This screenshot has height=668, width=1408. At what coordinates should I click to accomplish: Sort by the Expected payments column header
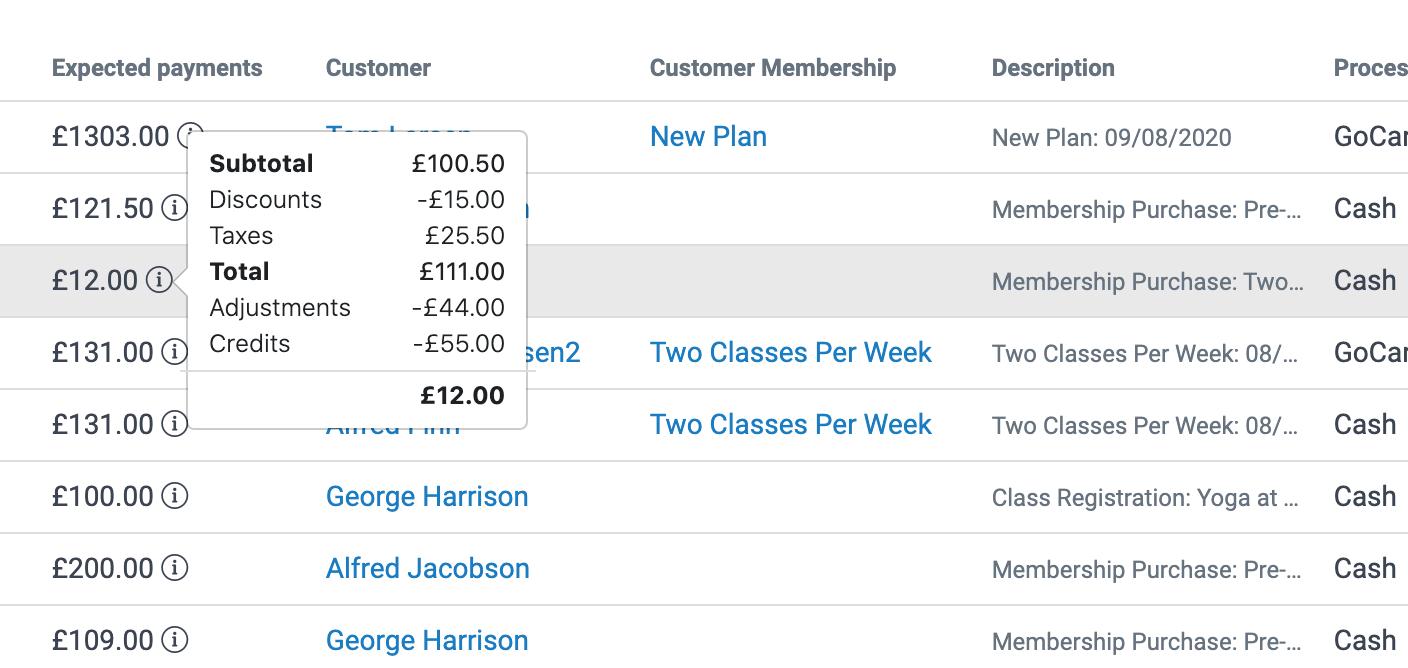(x=156, y=67)
